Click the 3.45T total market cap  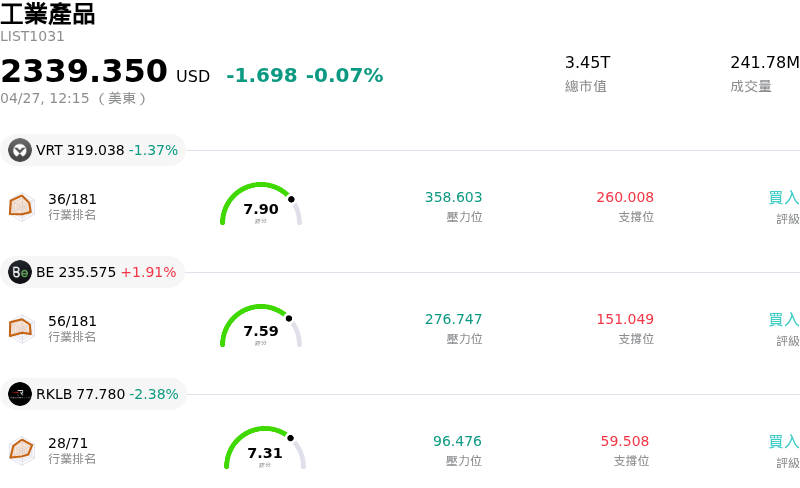(586, 63)
